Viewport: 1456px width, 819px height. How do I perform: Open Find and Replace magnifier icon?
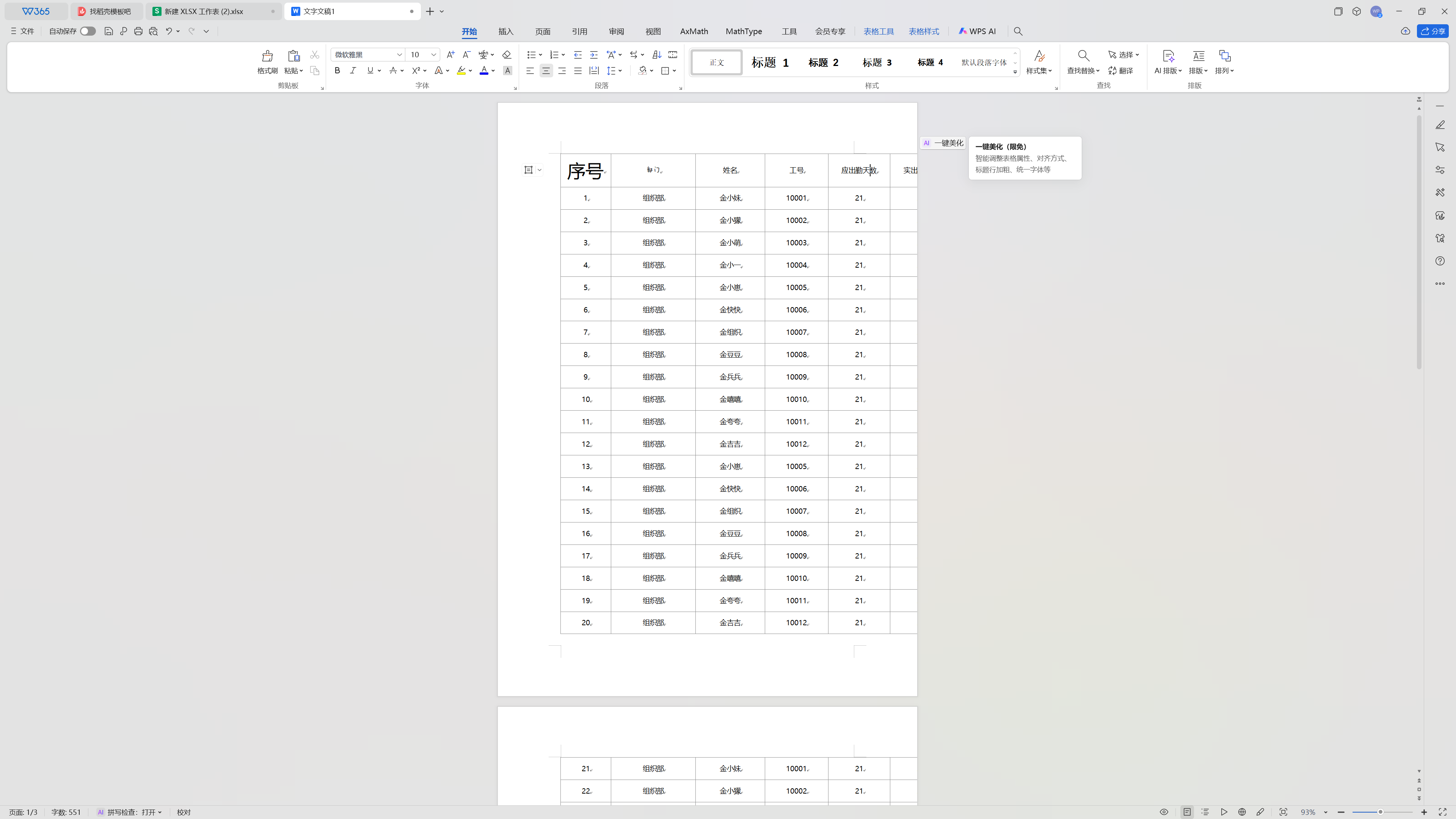(x=1083, y=56)
